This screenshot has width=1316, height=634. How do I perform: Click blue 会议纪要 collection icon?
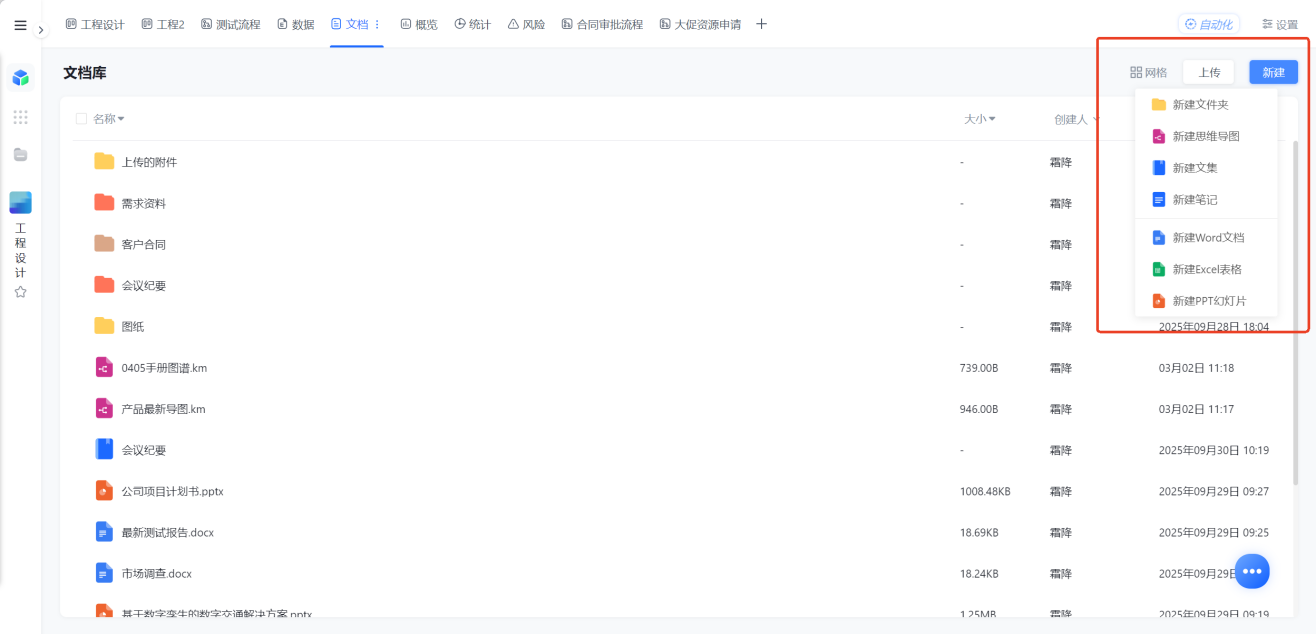[x=104, y=449]
